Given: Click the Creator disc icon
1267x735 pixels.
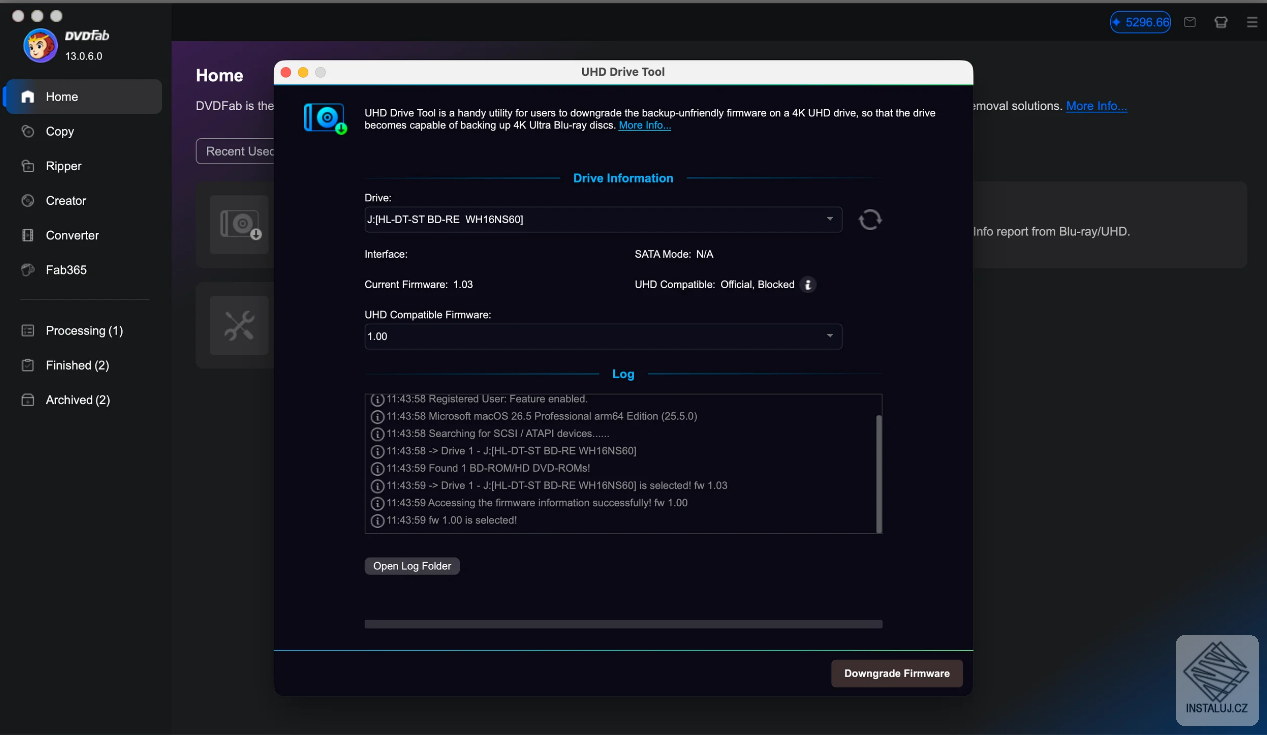Looking at the screenshot, I should coord(28,201).
